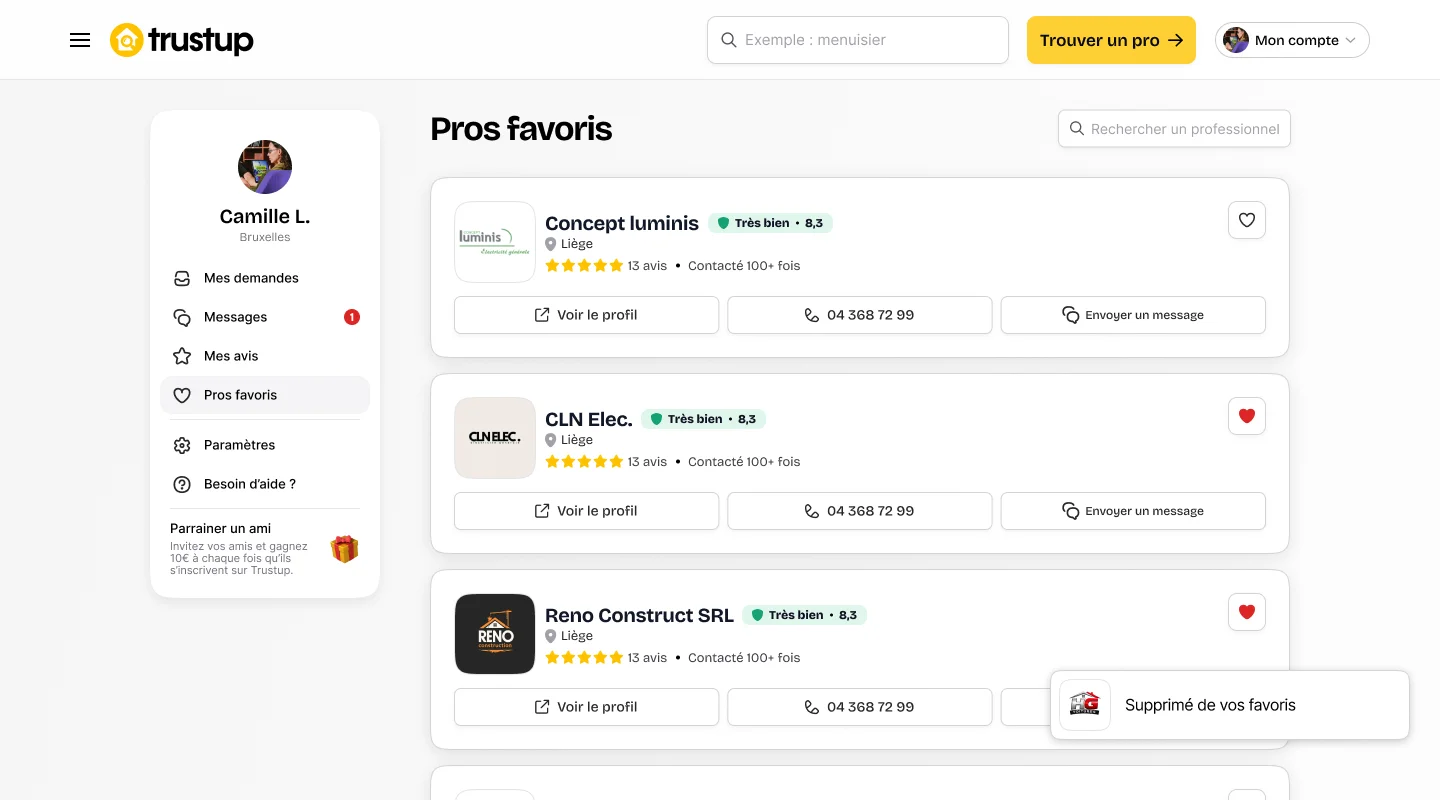The height and width of the screenshot is (800, 1440).
Task: Select Pros favoris menu item
Action: 265,395
